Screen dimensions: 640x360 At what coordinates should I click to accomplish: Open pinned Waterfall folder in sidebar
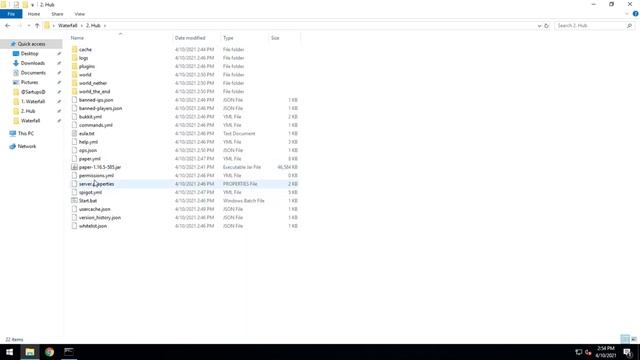pyautogui.click(x=30, y=121)
